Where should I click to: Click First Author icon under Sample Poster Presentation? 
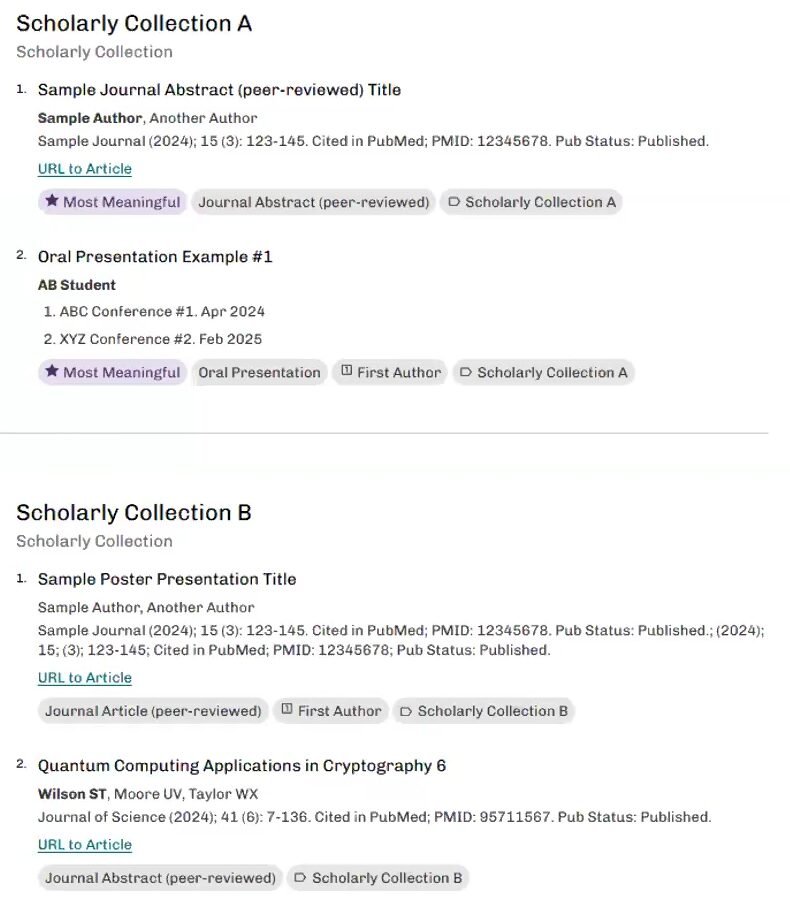287,710
